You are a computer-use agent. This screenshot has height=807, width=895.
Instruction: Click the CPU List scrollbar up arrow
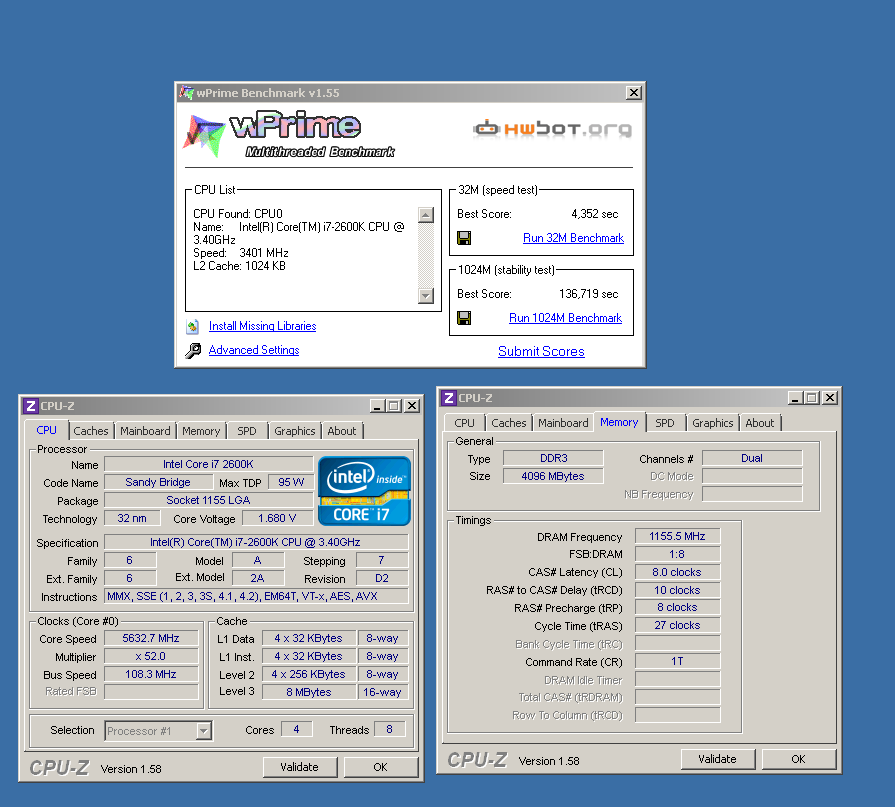(426, 215)
